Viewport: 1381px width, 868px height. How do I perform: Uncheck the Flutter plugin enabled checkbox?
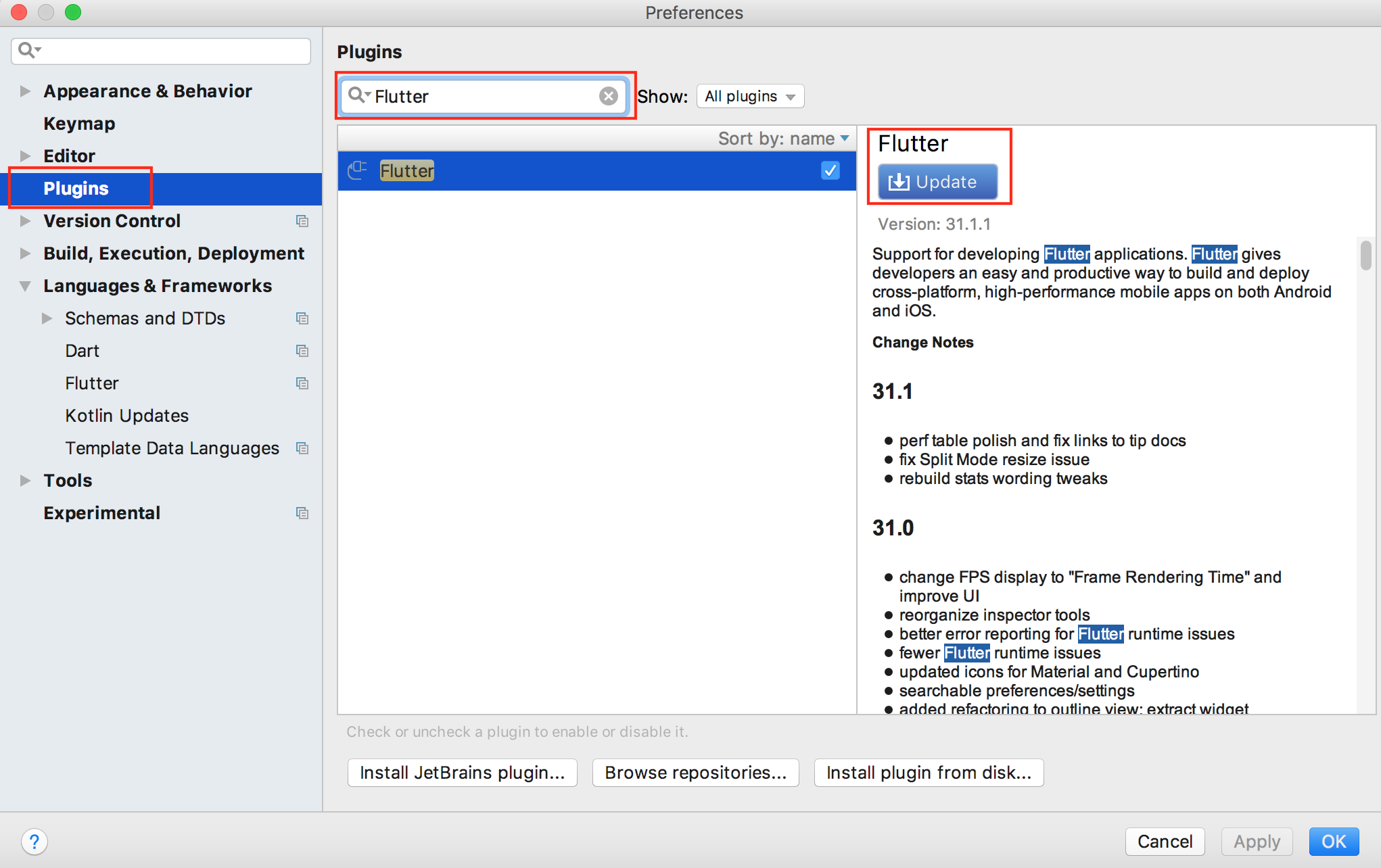click(x=830, y=170)
